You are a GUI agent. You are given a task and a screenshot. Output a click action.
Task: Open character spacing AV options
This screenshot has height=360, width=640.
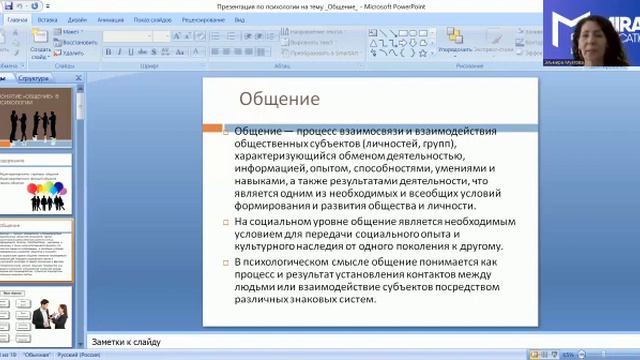(x=165, y=52)
